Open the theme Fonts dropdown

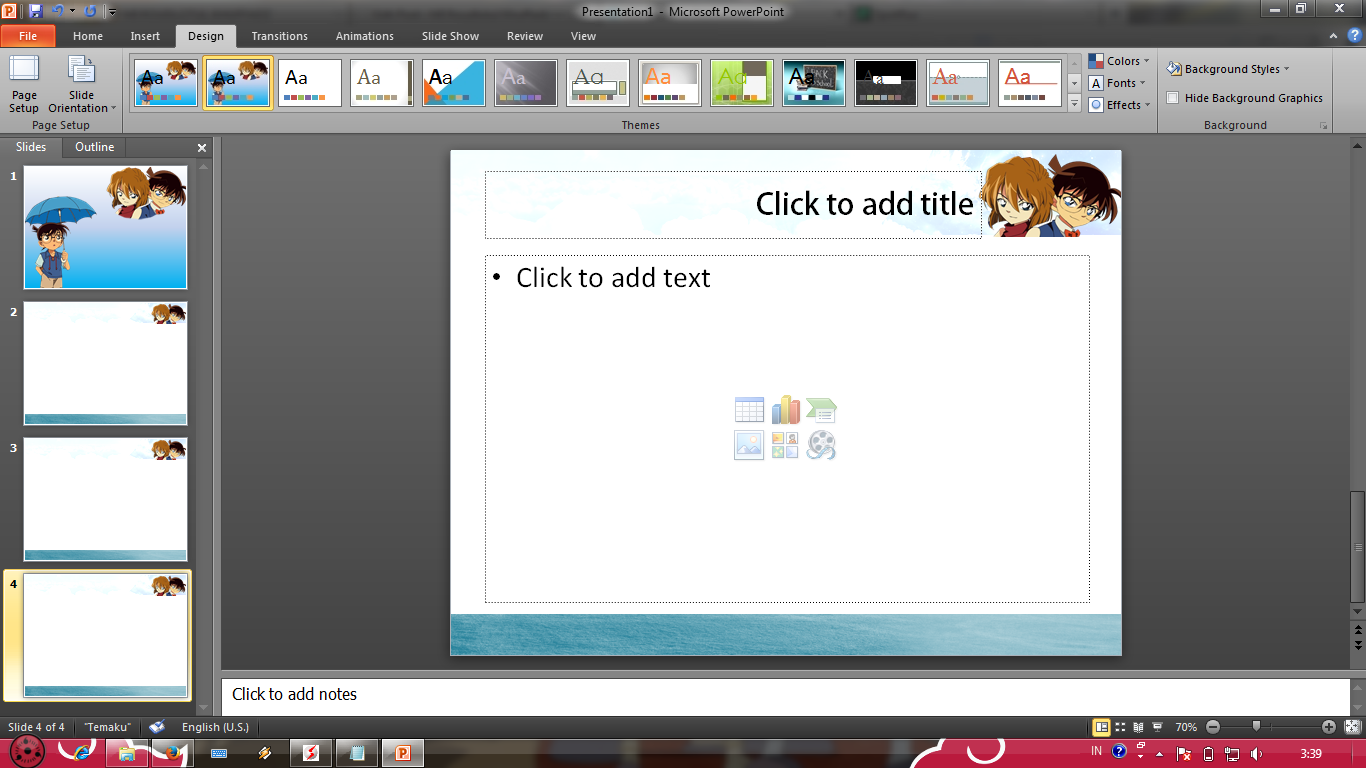1117,83
